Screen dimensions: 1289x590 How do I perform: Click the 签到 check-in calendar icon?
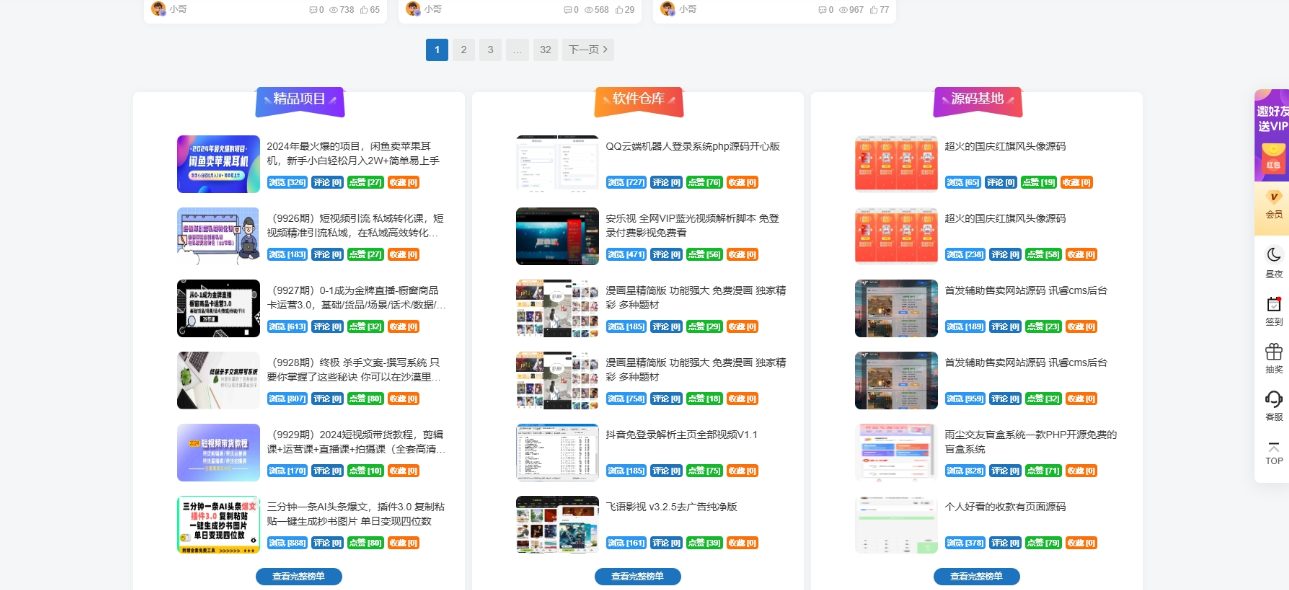[1273, 310]
